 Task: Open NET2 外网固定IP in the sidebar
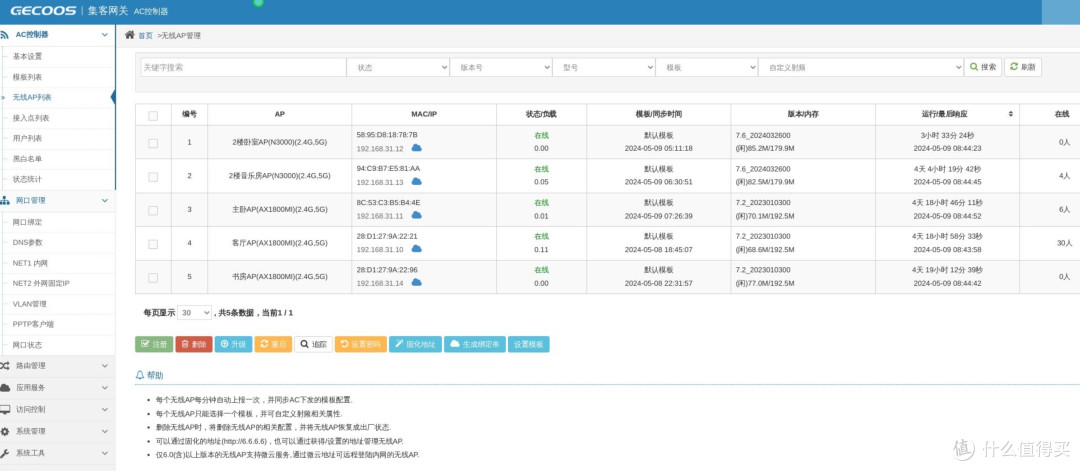coord(41,283)
